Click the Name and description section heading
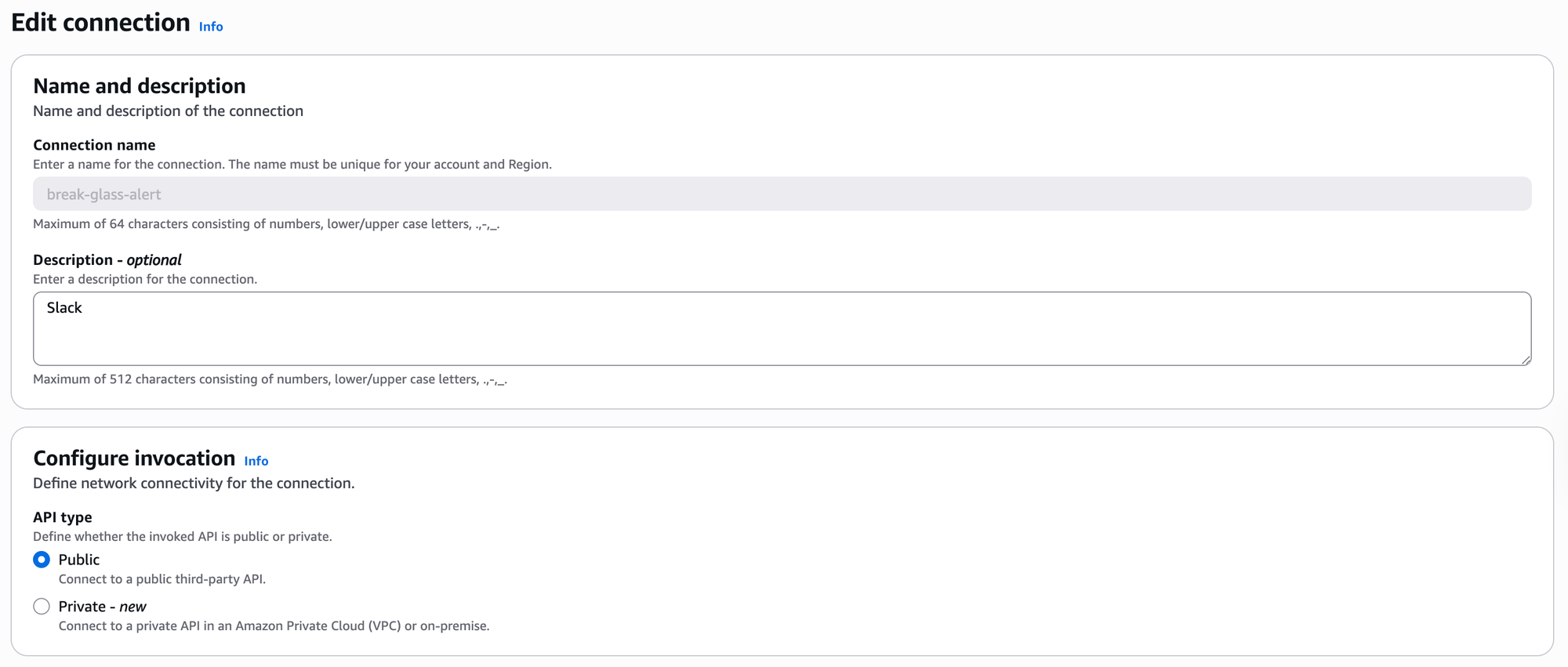1568x667 pixels. 140,85
